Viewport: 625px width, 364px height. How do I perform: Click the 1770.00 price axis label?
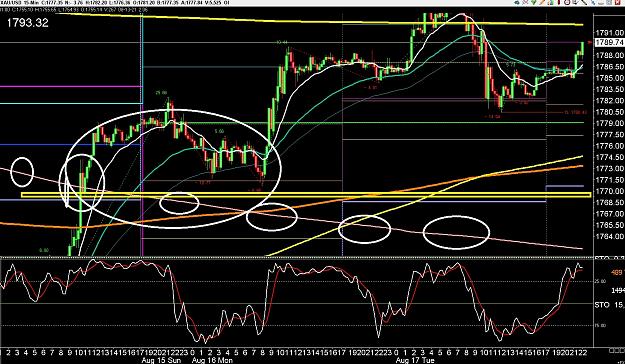point(610,191)
